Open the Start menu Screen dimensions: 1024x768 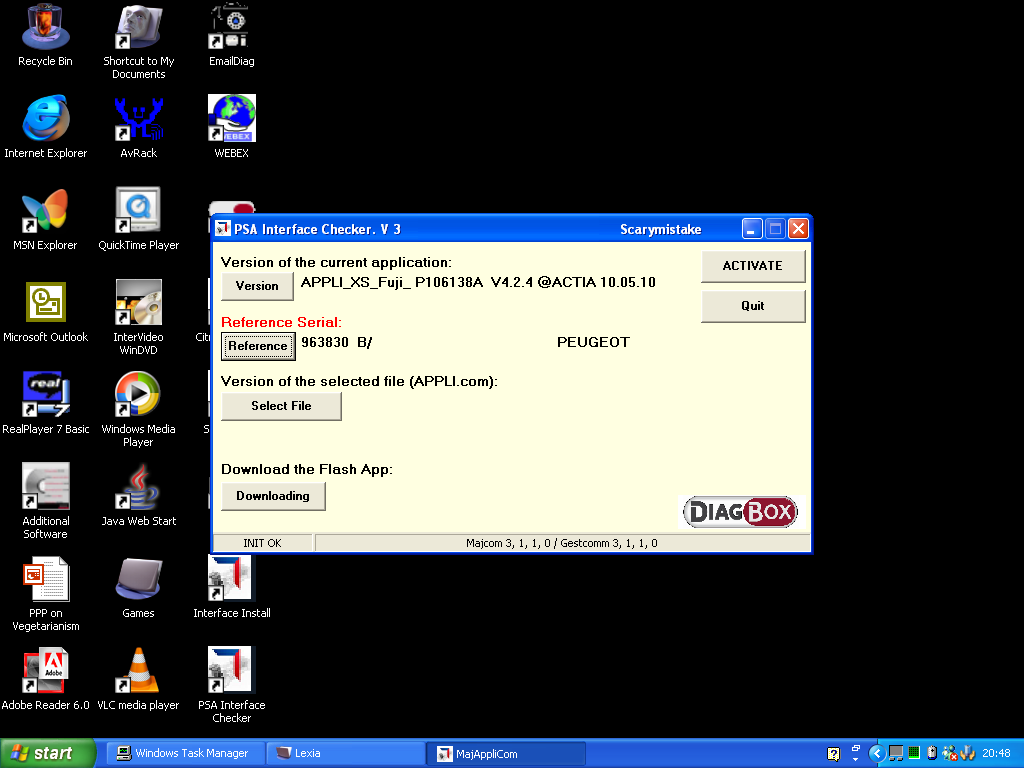point(48,753)
